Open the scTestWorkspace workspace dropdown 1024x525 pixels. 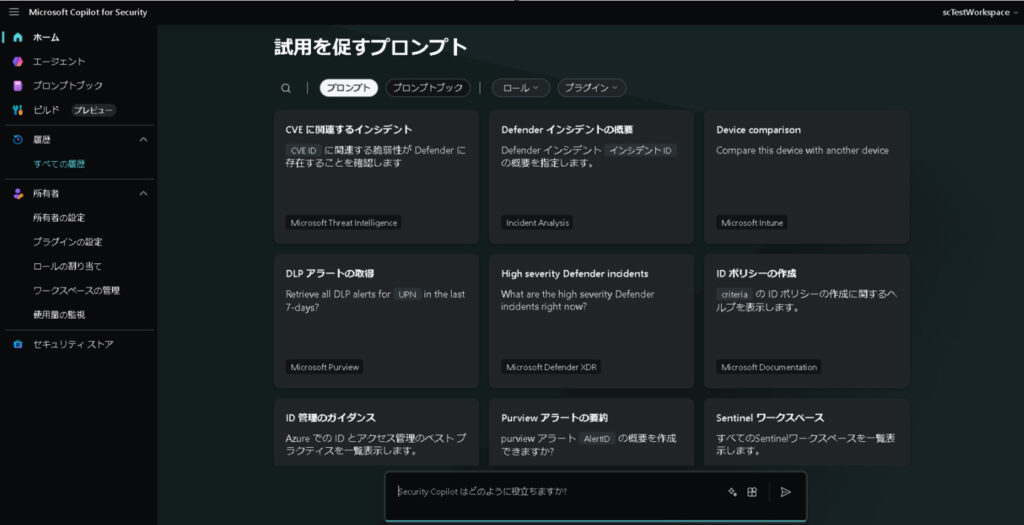(x=980, y=12)
